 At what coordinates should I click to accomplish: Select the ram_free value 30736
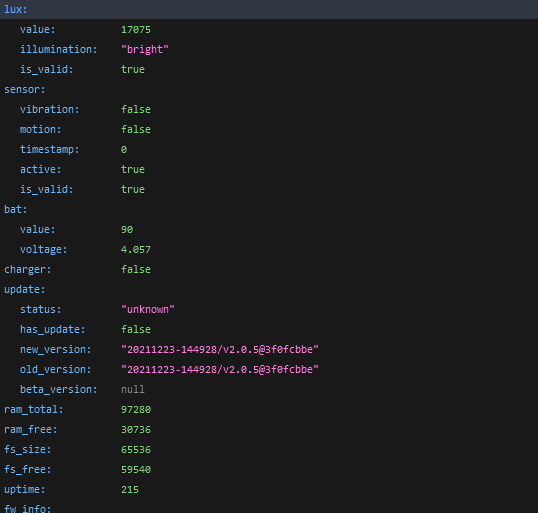[136, 430]
